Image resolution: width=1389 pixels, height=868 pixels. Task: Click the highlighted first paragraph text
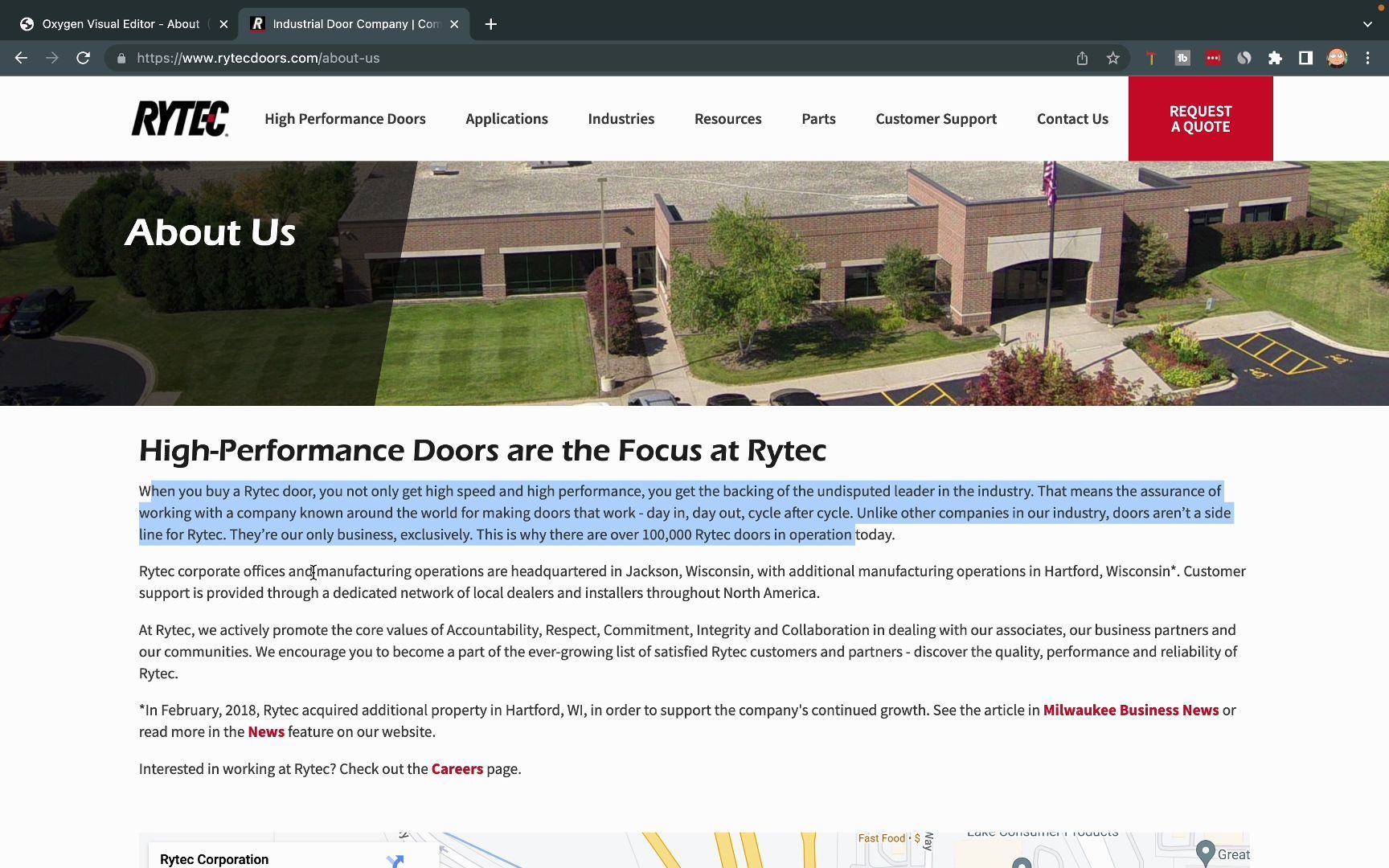tap(685, 513)
